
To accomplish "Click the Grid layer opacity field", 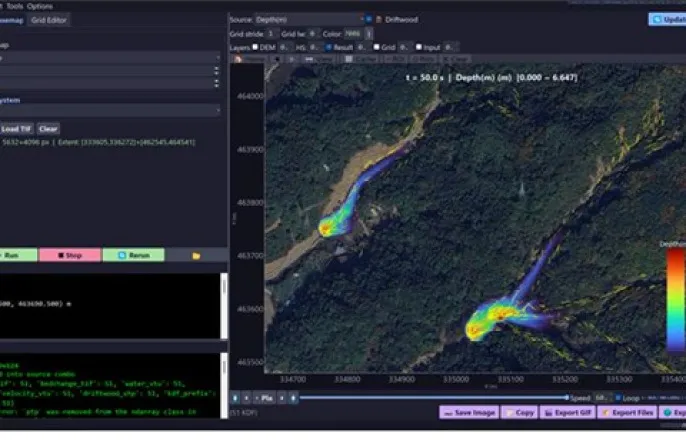I will click(404, 47).
